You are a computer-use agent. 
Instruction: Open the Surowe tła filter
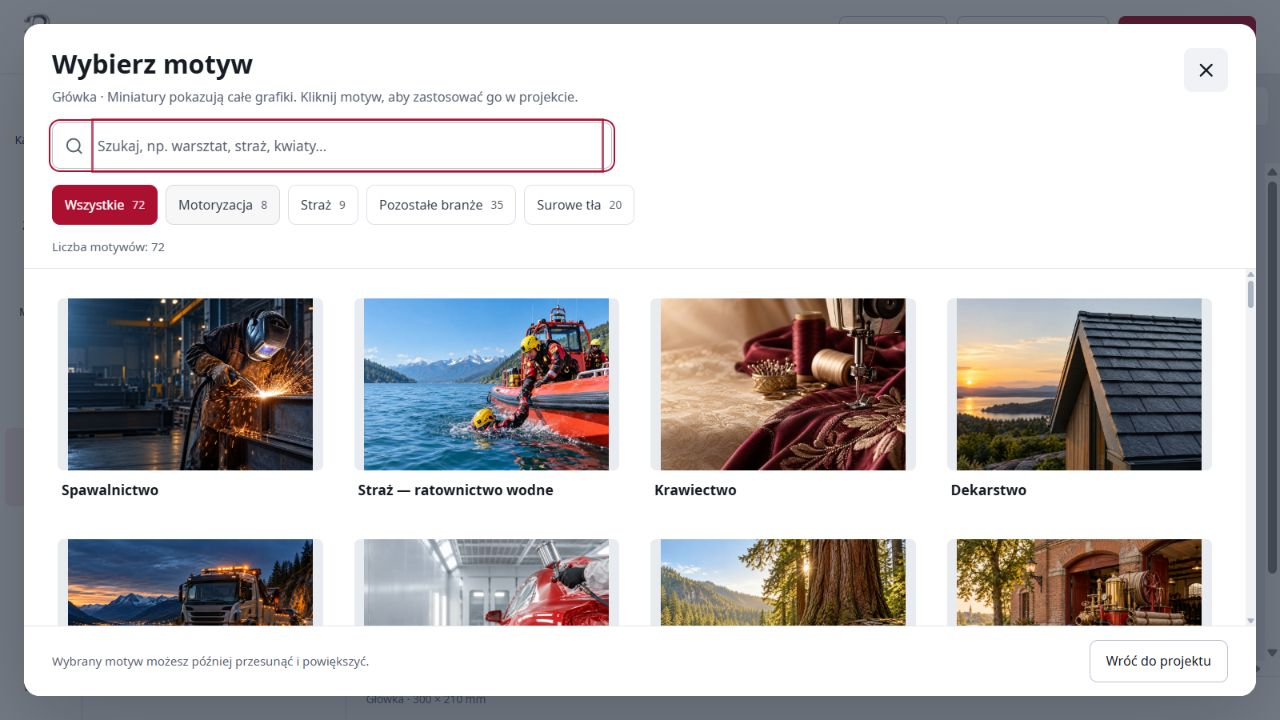click(x=579, y=205)
